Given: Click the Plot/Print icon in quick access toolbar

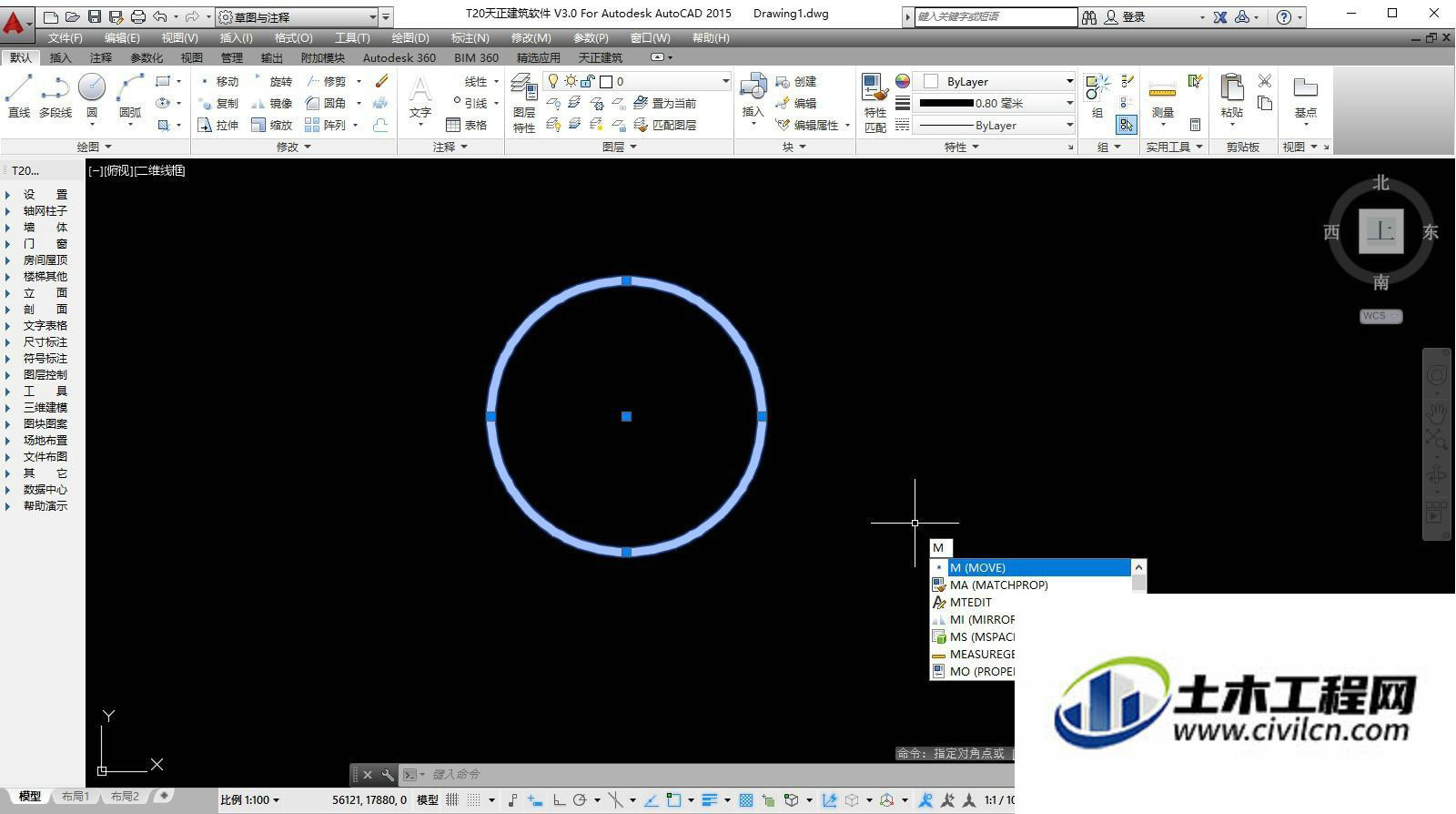Looking at the screenshot, I should click(x=137, y=16).
